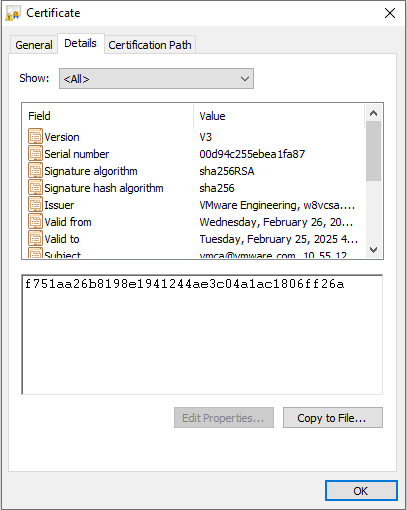Viewport: 407px width, 510px height.
Task: Click the Show dropdown chevron arrow
Action: coord(245,79)
